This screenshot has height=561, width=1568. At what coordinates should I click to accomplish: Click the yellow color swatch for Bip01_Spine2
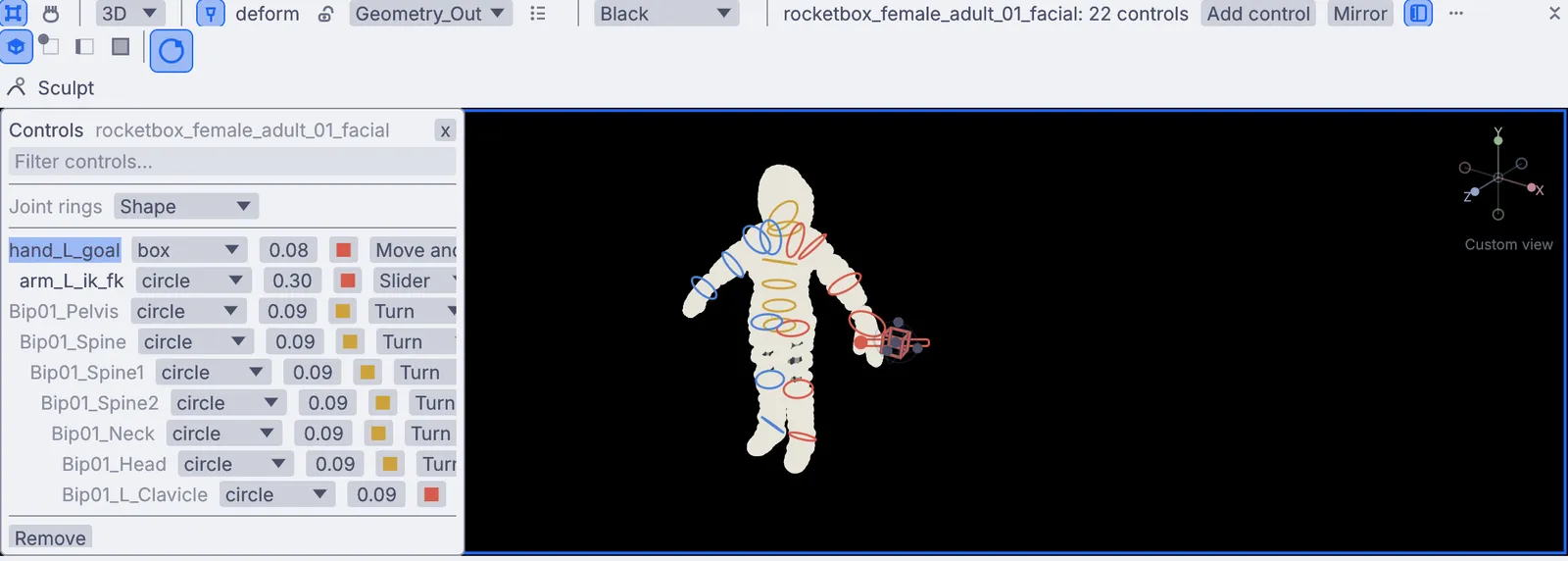point(383,403)
